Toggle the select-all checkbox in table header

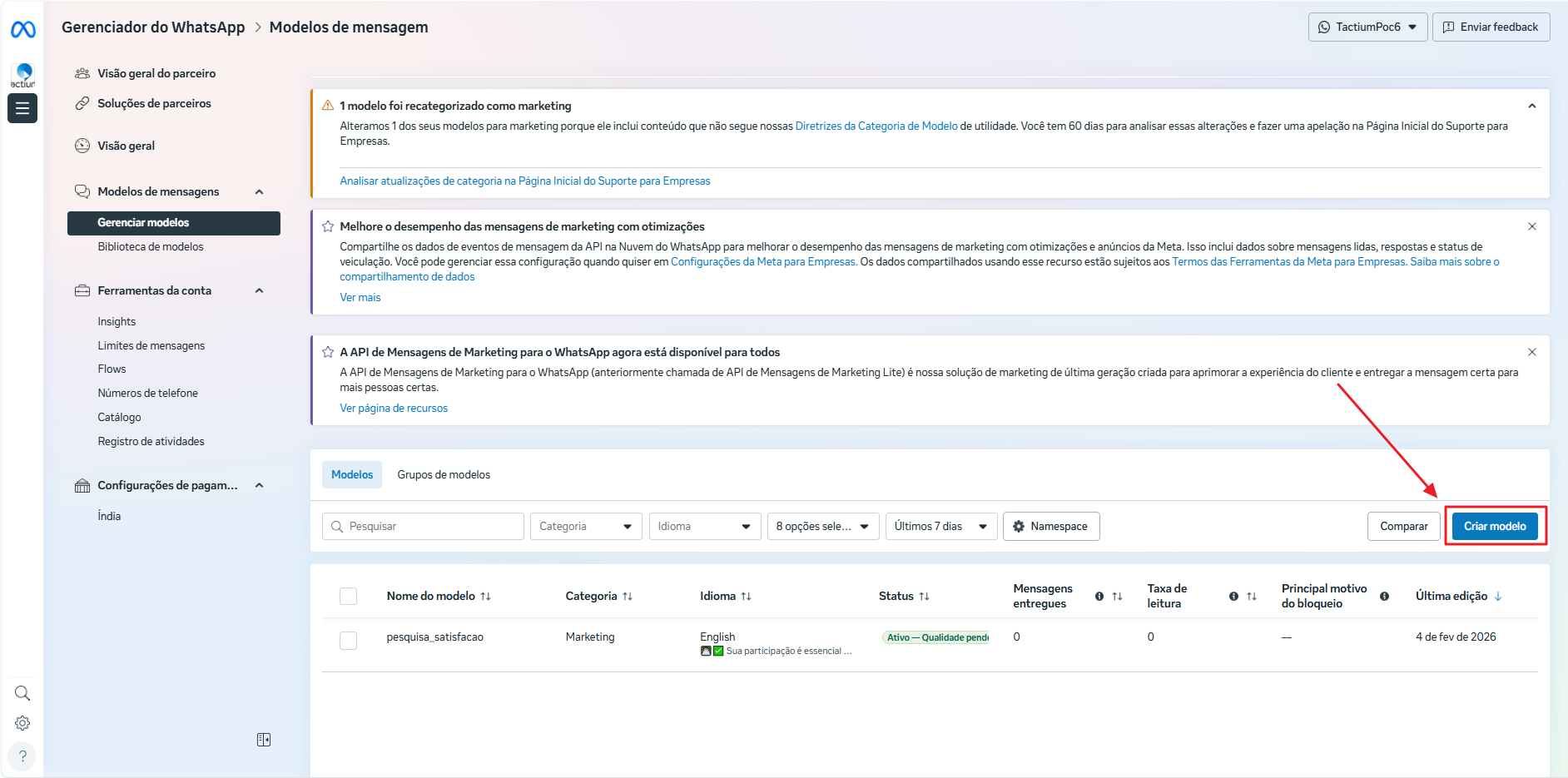pyautogui.click(x=348, y=597)
